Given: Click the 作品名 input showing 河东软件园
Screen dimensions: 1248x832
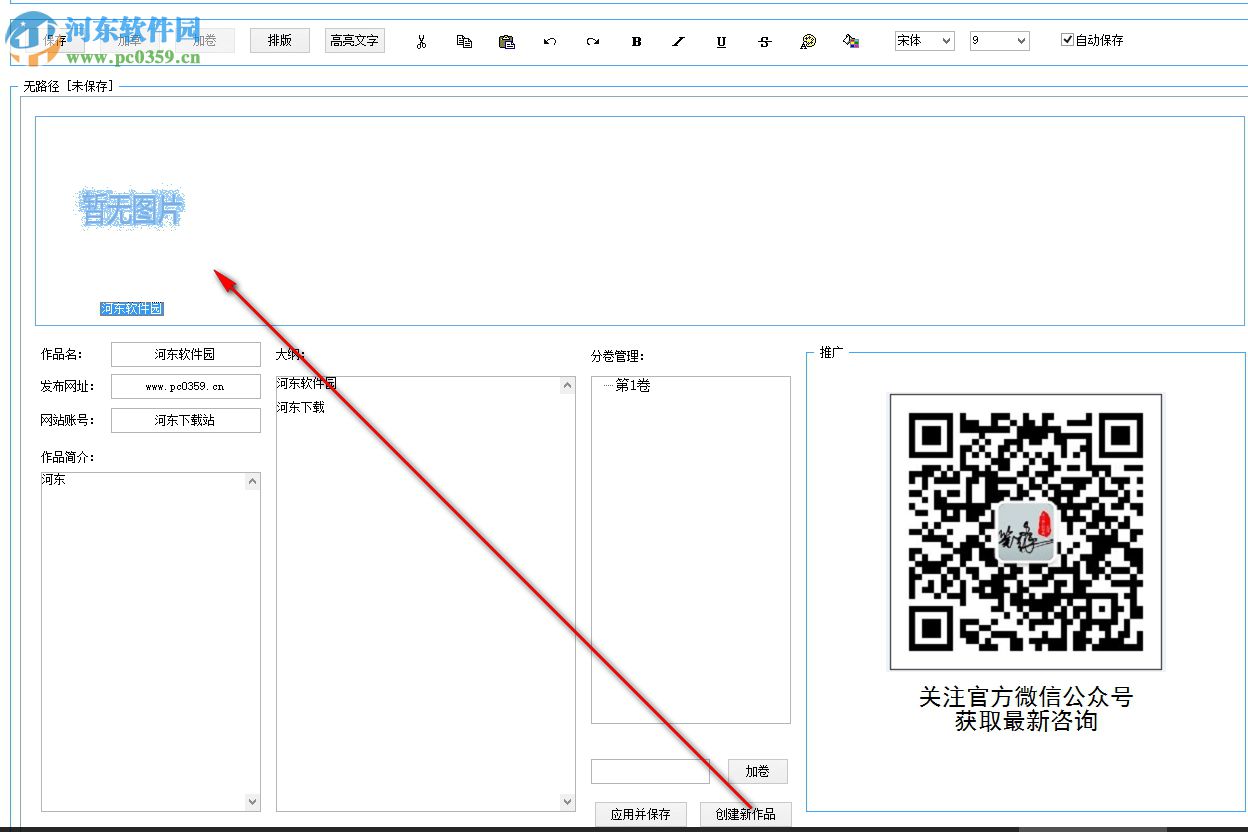Looking at the screenshot, I should pyautogui.click(x=185, y=354).
